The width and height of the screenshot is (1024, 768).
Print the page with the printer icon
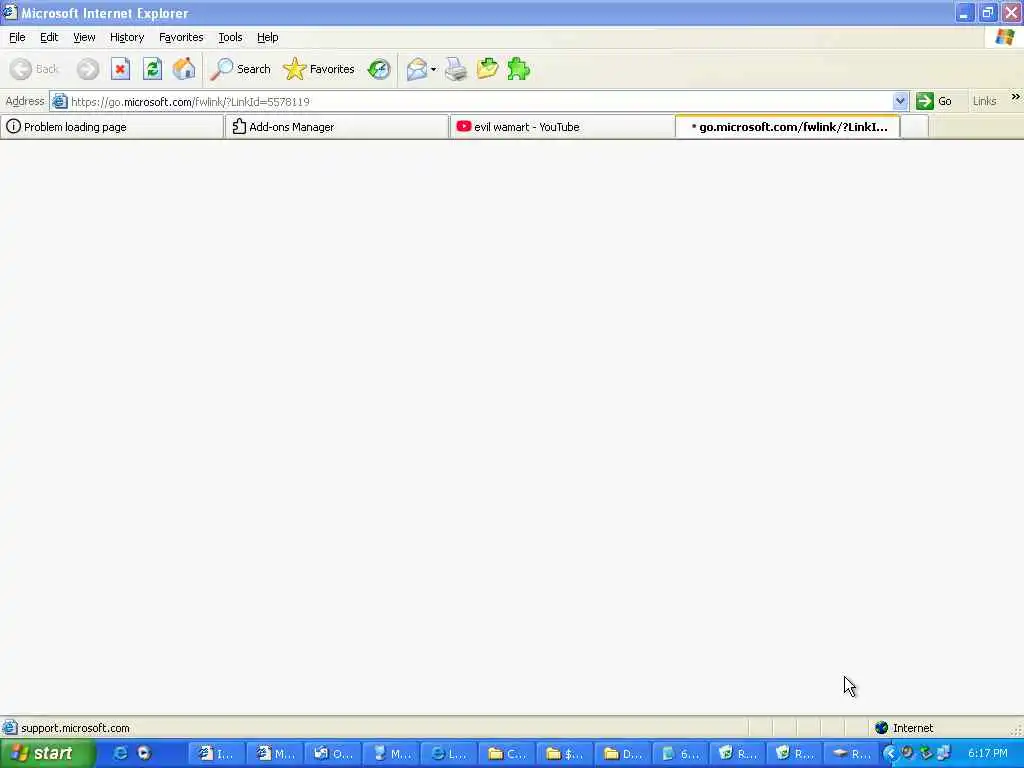pyautogui.click(x=456, y=69)
